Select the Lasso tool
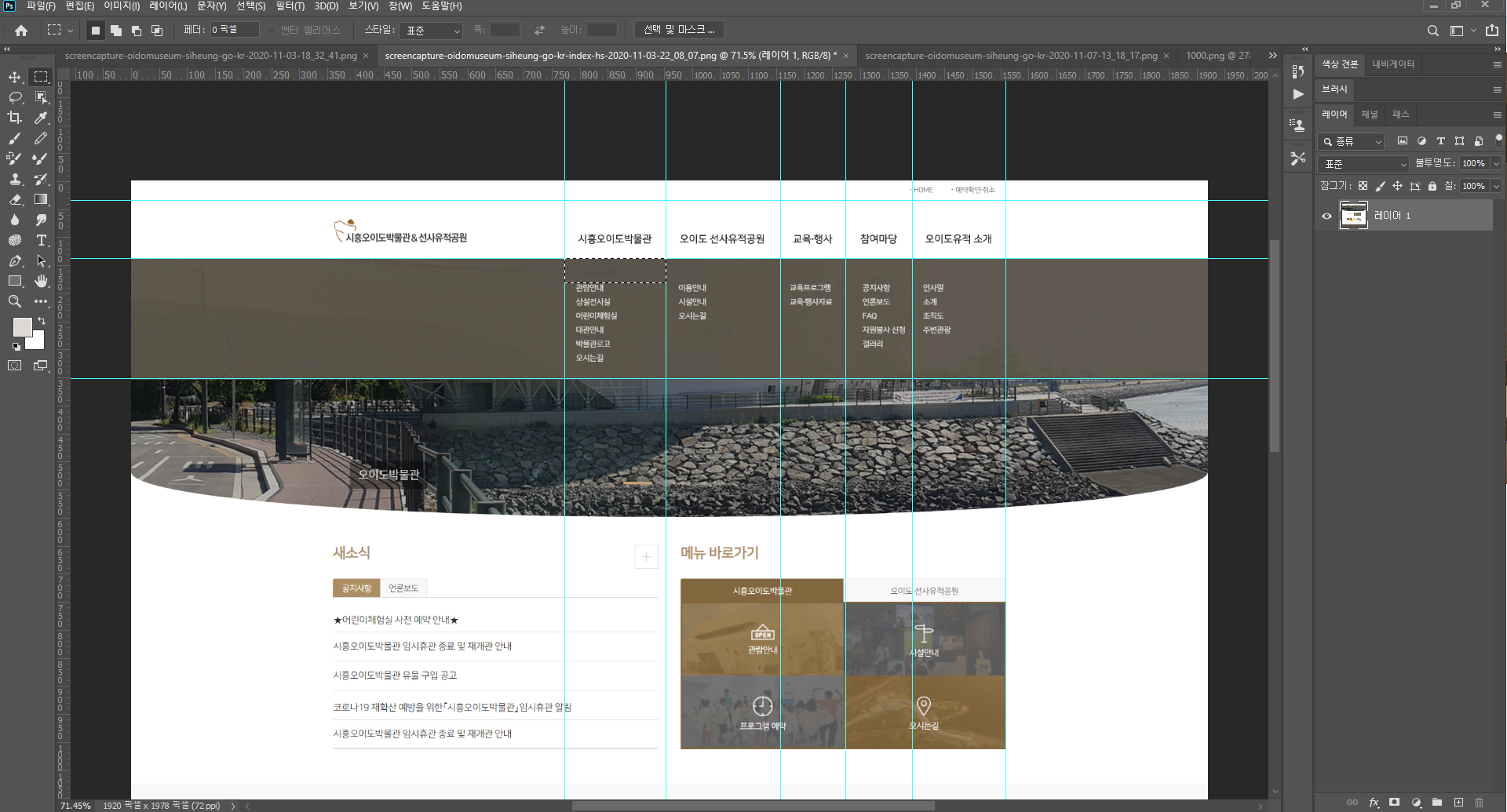Viewport: 1507px width, 812px height. [15, 97]
